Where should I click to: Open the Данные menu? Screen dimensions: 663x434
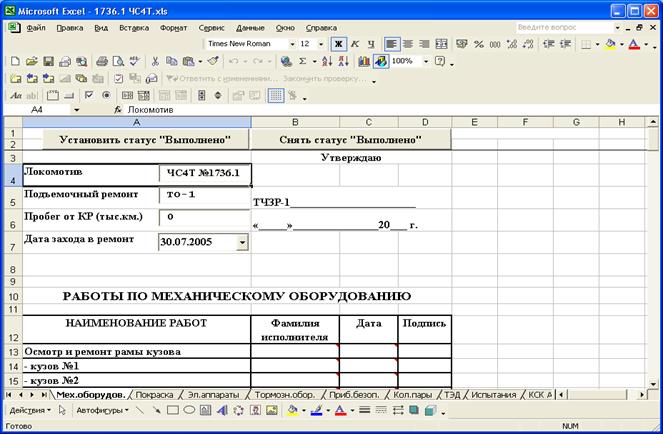pos(250,28)
